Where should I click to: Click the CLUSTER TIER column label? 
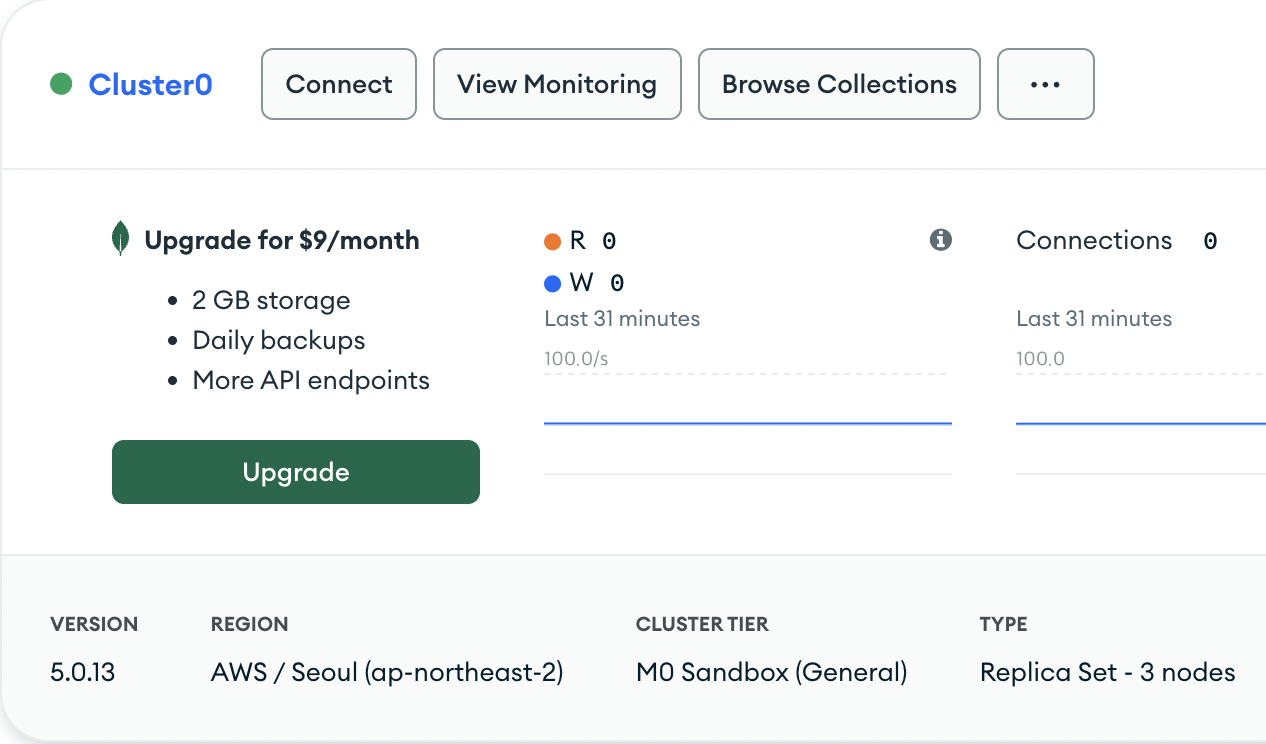(x=702, y=624)
